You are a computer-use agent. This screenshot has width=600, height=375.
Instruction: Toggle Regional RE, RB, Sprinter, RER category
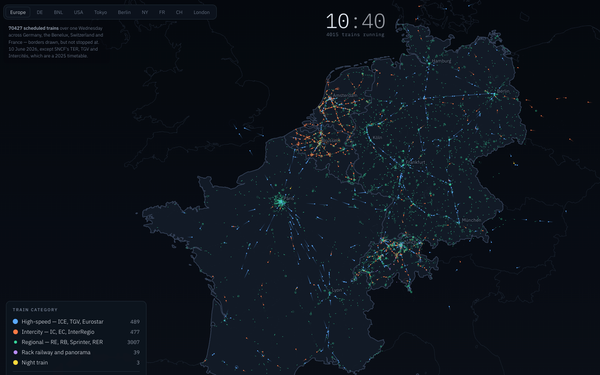pyautogui.click(x=76, y=342)
